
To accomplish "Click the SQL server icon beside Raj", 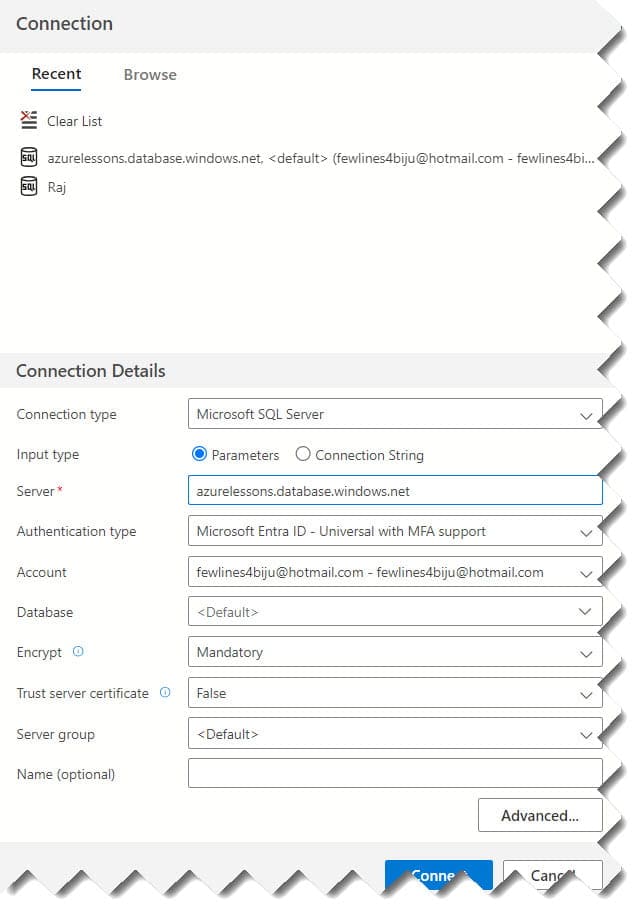I will 27,186.
